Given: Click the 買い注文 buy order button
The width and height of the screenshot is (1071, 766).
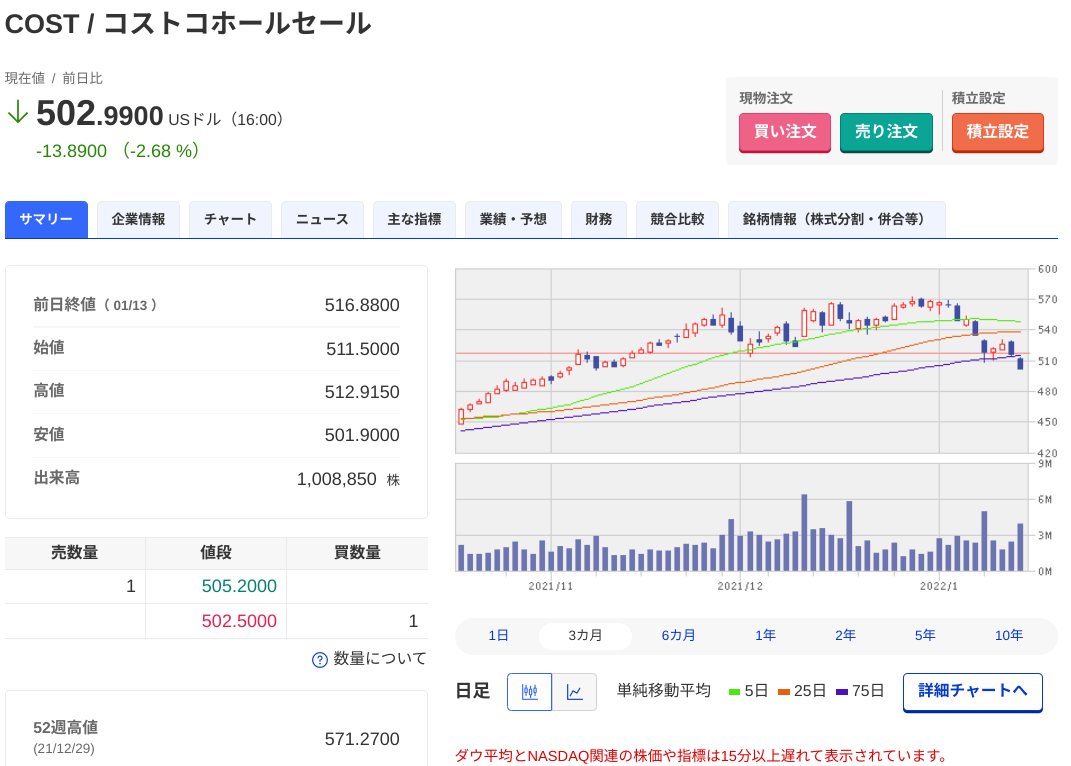Looking at the screenshot, I should point(785,132).
